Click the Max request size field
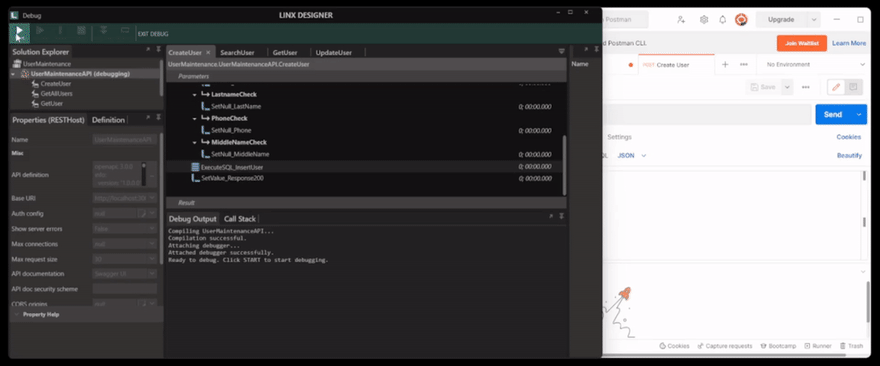This screenshot has height=366, width=880. (125, 259)
